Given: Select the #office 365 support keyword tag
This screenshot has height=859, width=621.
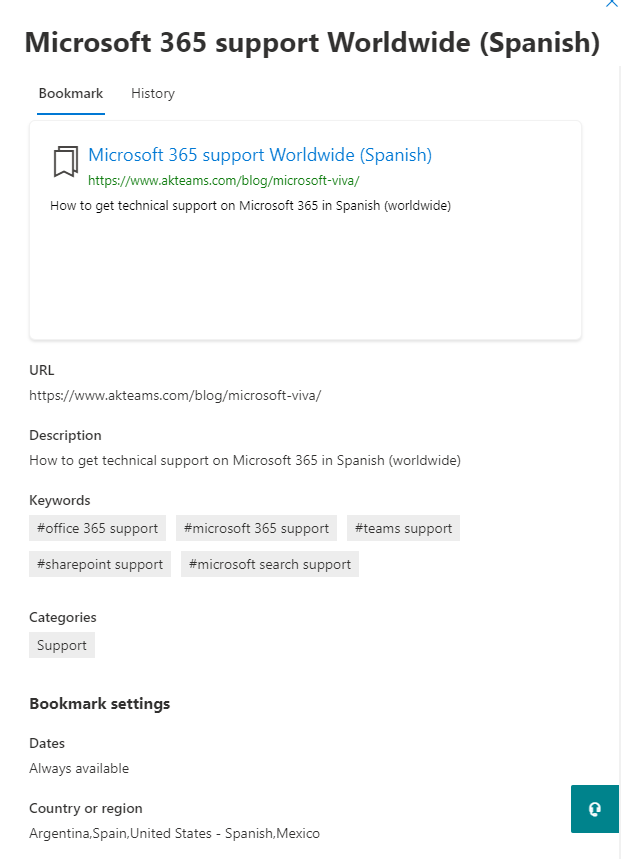Looking at the screenshot, I should 97,528.
